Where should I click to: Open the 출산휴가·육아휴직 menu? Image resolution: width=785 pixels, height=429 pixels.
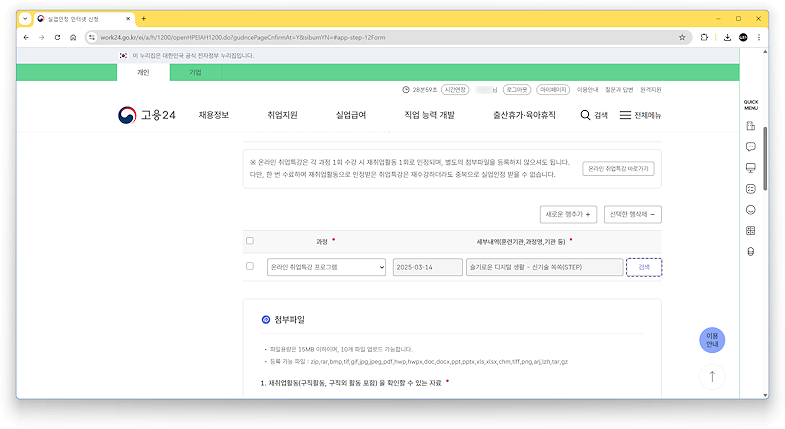pos(524,115)
